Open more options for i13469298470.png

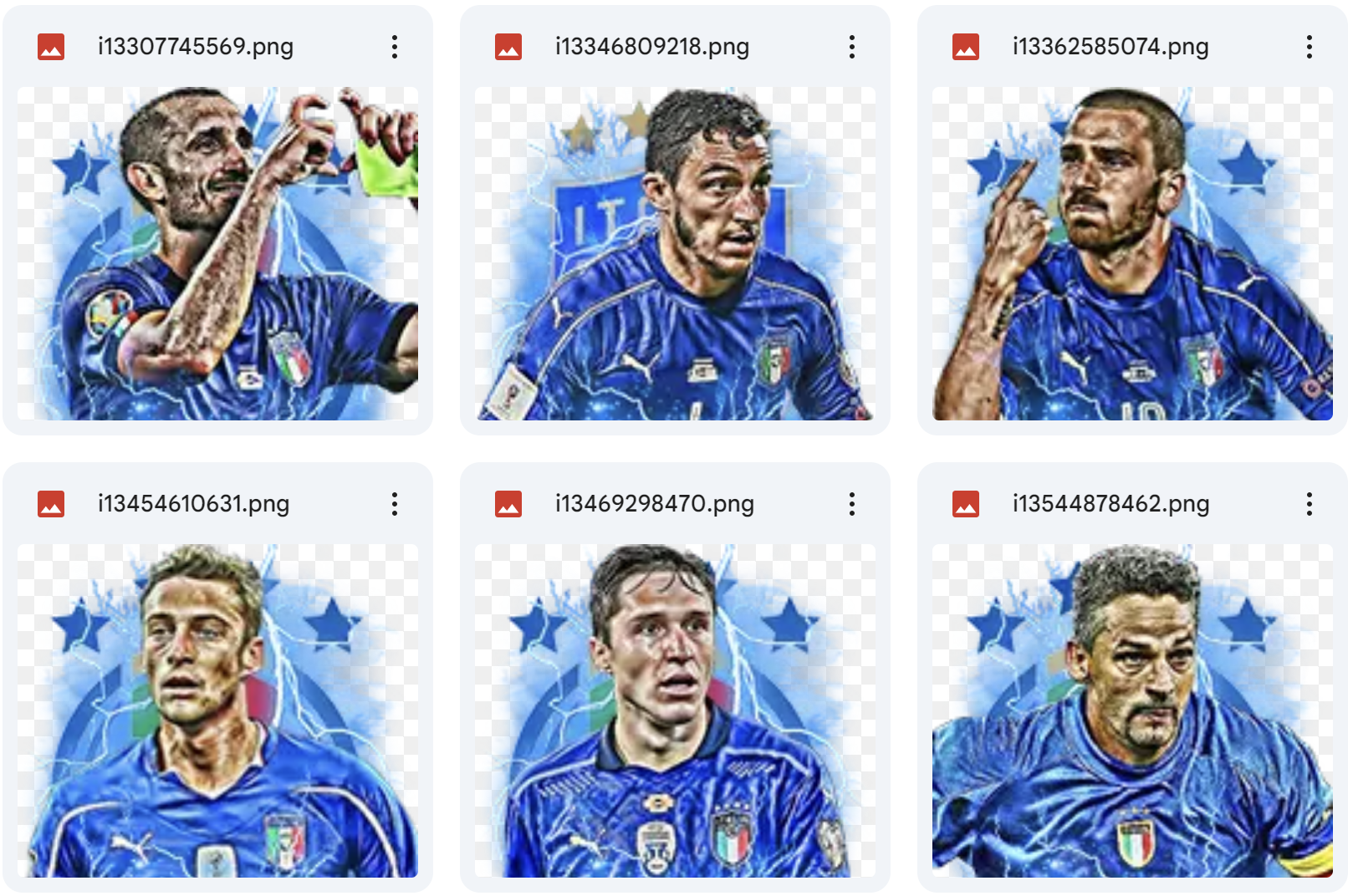click(851, 504)
